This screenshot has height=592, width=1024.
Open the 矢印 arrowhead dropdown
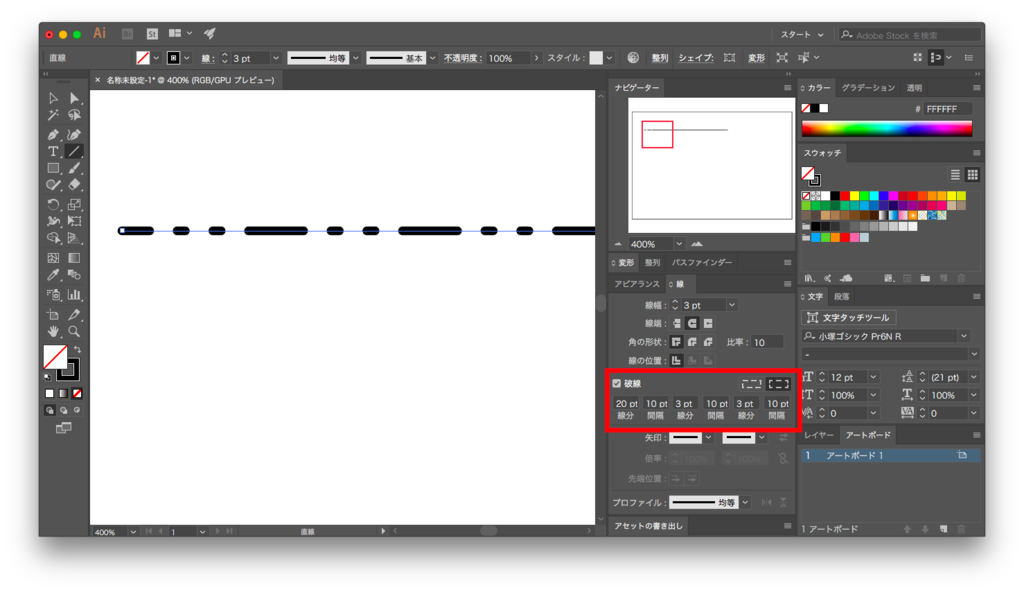709,437
